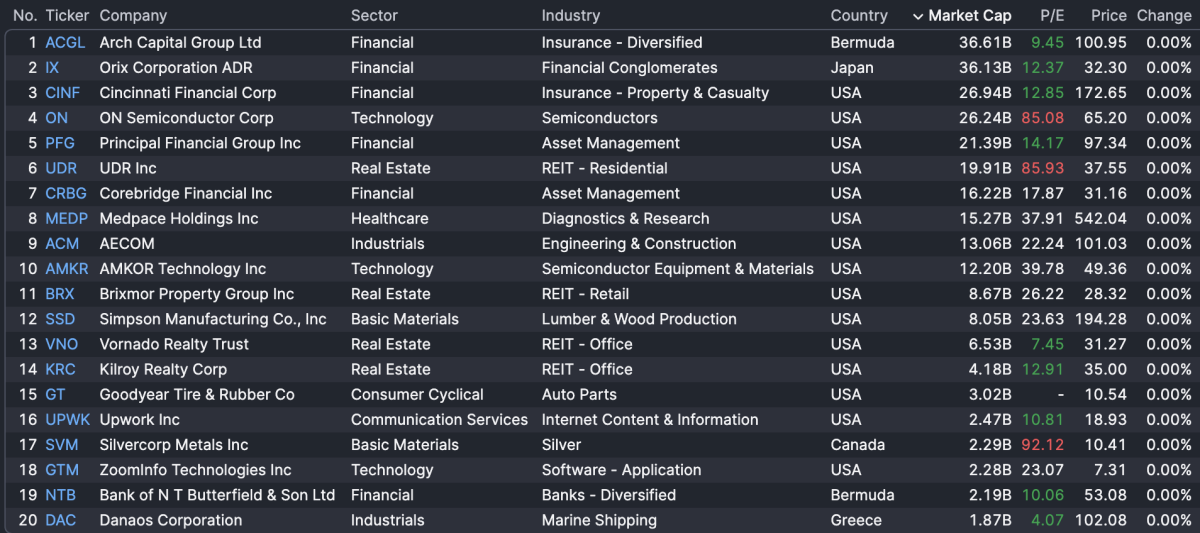
Task: Click the Sector column header
Action: (x=374, y=16)
